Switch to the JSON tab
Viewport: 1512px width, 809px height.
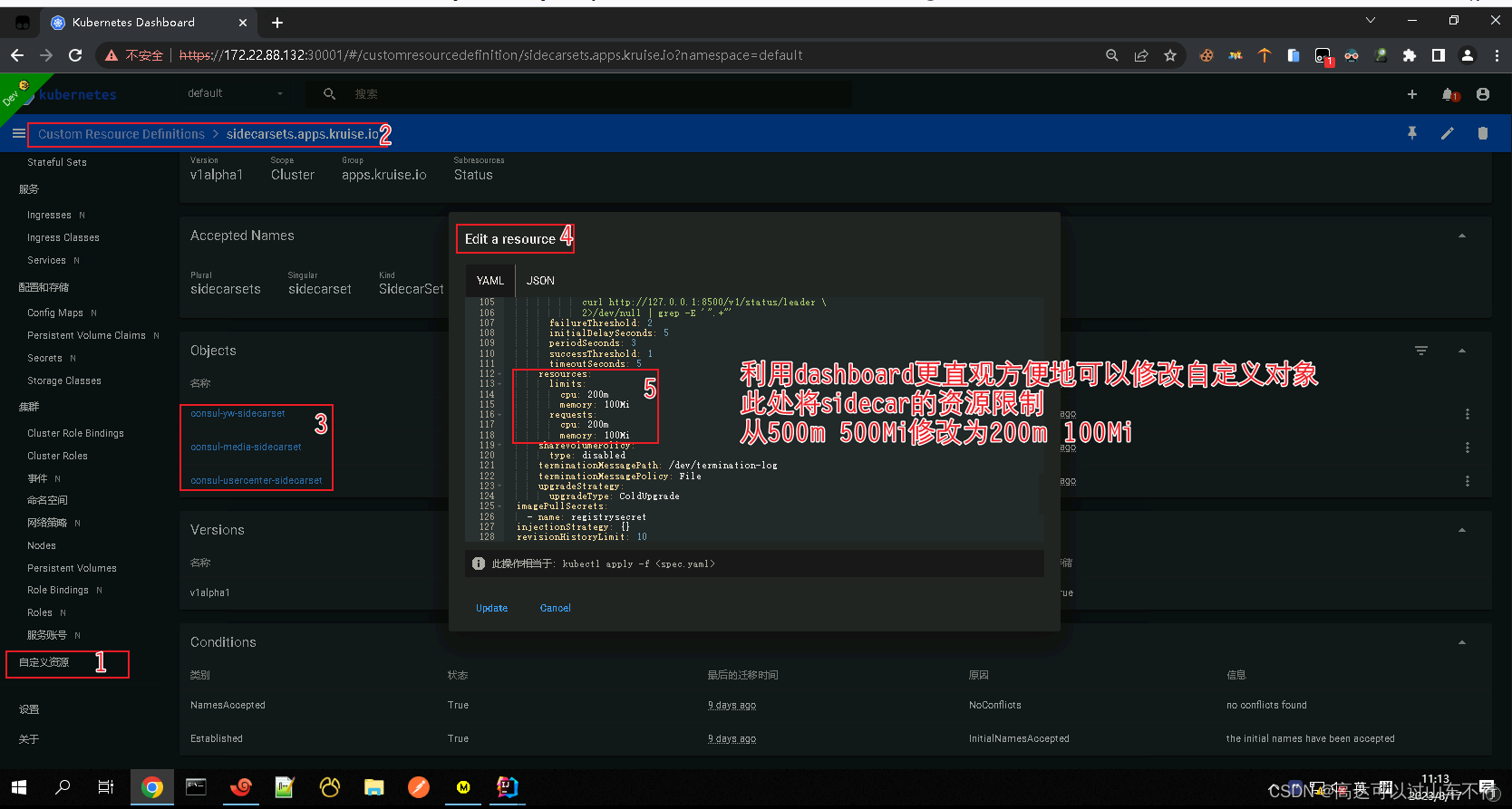click(x=540, y=281)
